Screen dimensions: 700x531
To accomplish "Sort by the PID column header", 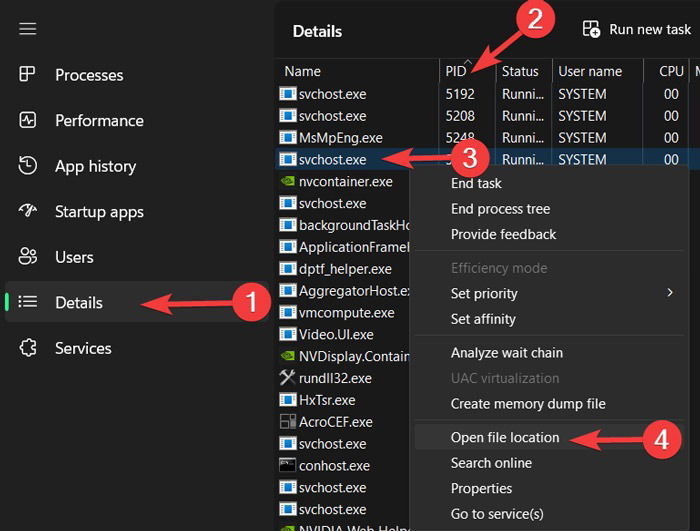I will [x=456, y=71].
